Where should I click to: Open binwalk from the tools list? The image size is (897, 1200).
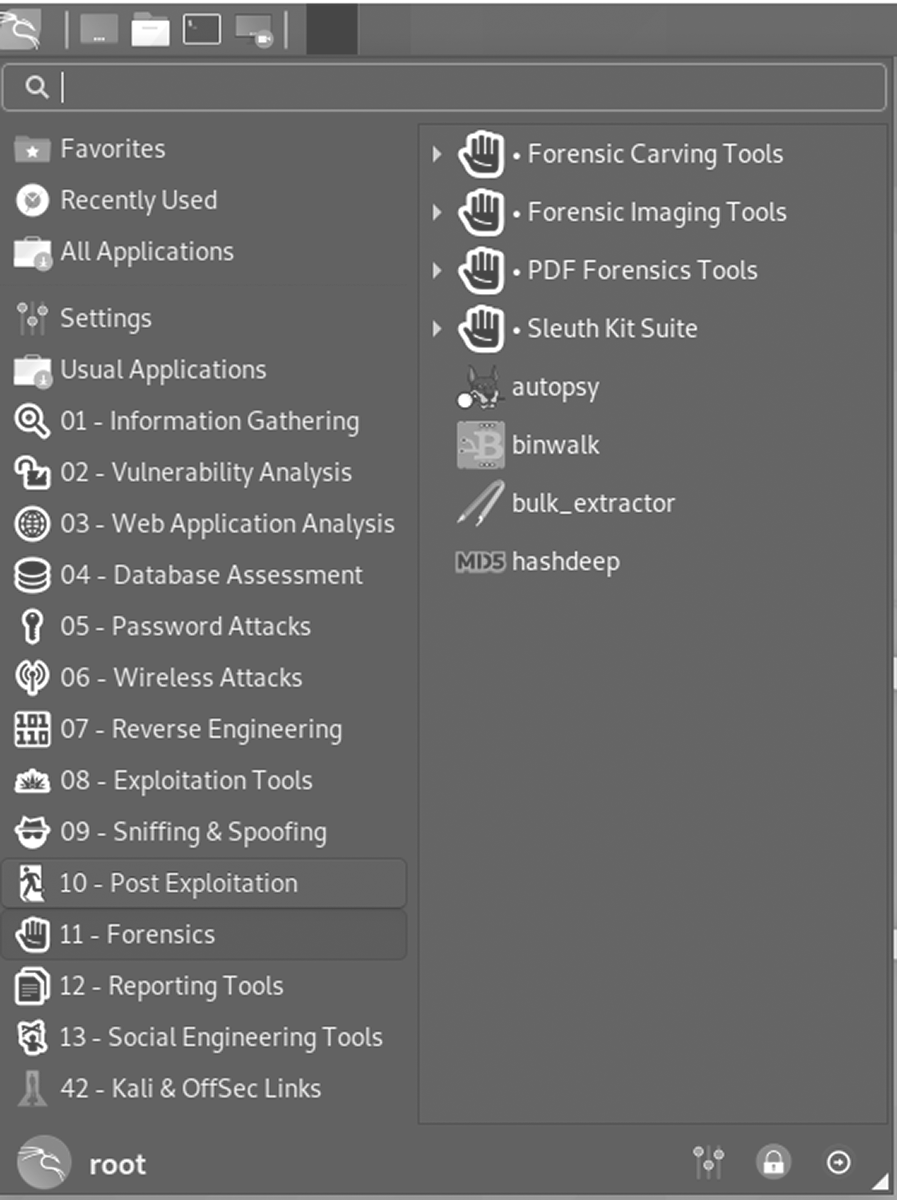(556, 444)
